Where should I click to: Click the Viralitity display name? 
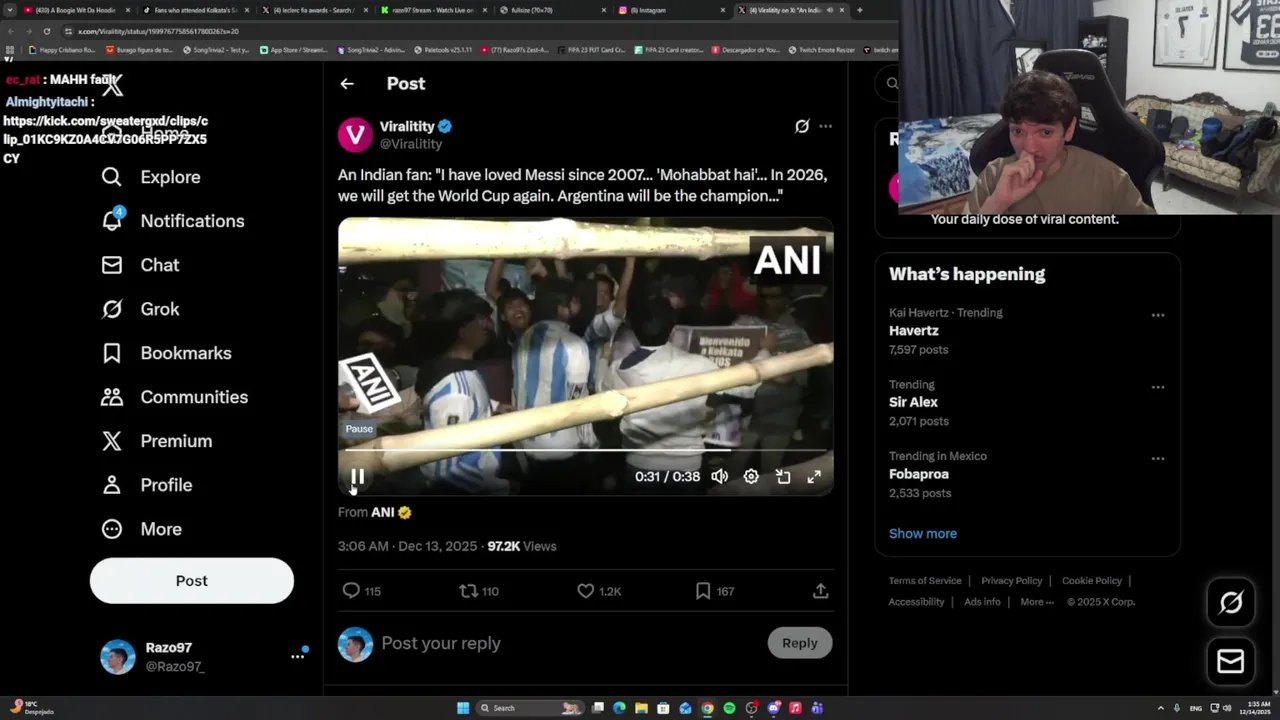(407, 126)
